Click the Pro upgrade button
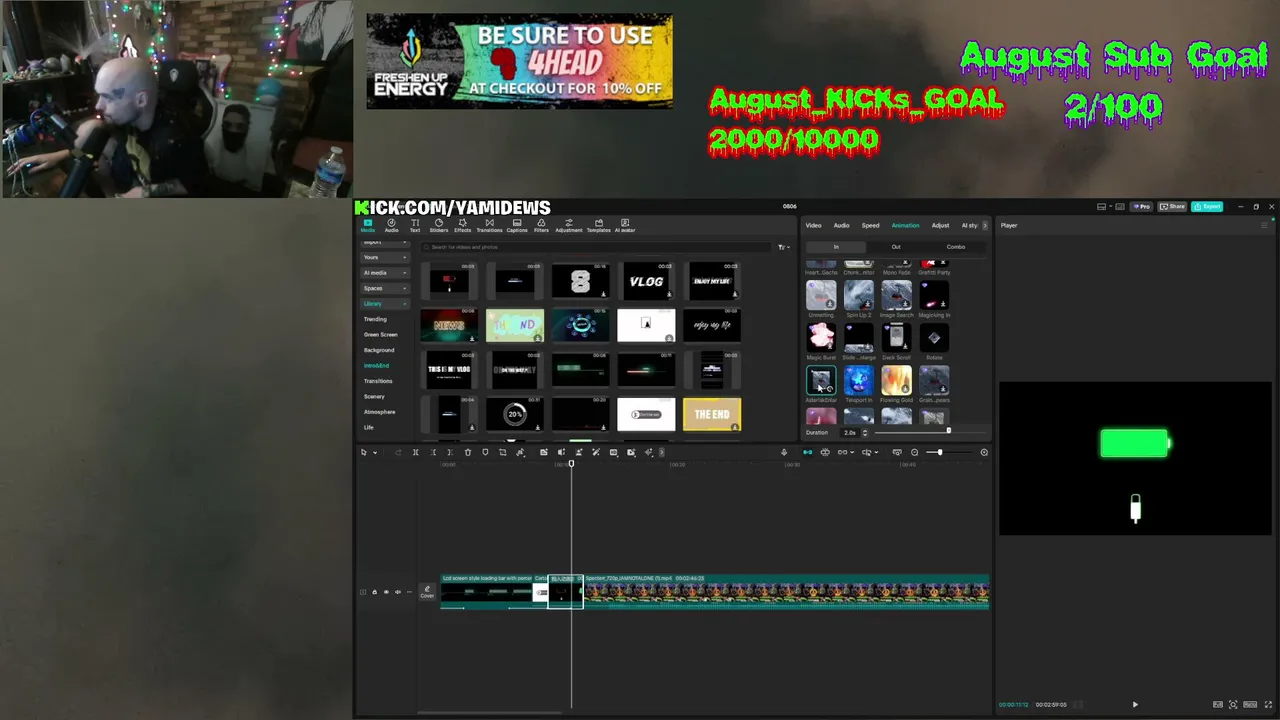This screenshot has height=720, width=1280. coord(1142,207)
